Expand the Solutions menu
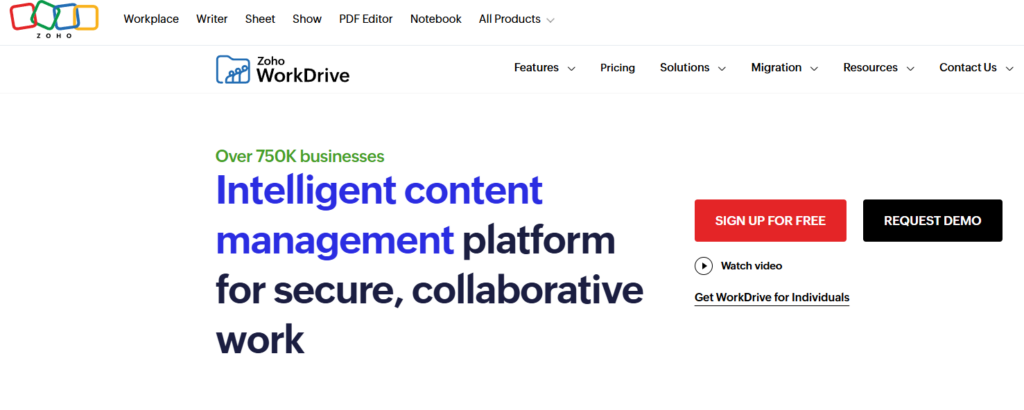This screenshot has height=410, width=1024. click(692, 67)
